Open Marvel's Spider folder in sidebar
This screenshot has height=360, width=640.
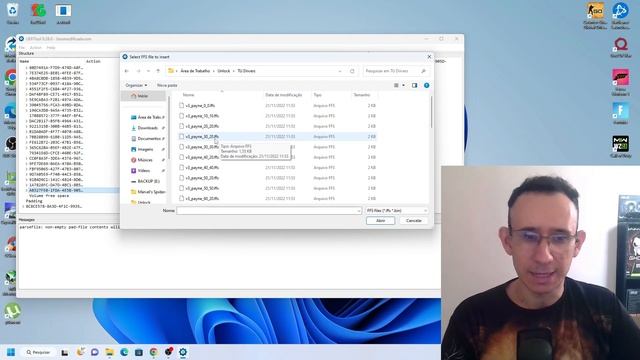pyautogui.click(x=147, y=192)
